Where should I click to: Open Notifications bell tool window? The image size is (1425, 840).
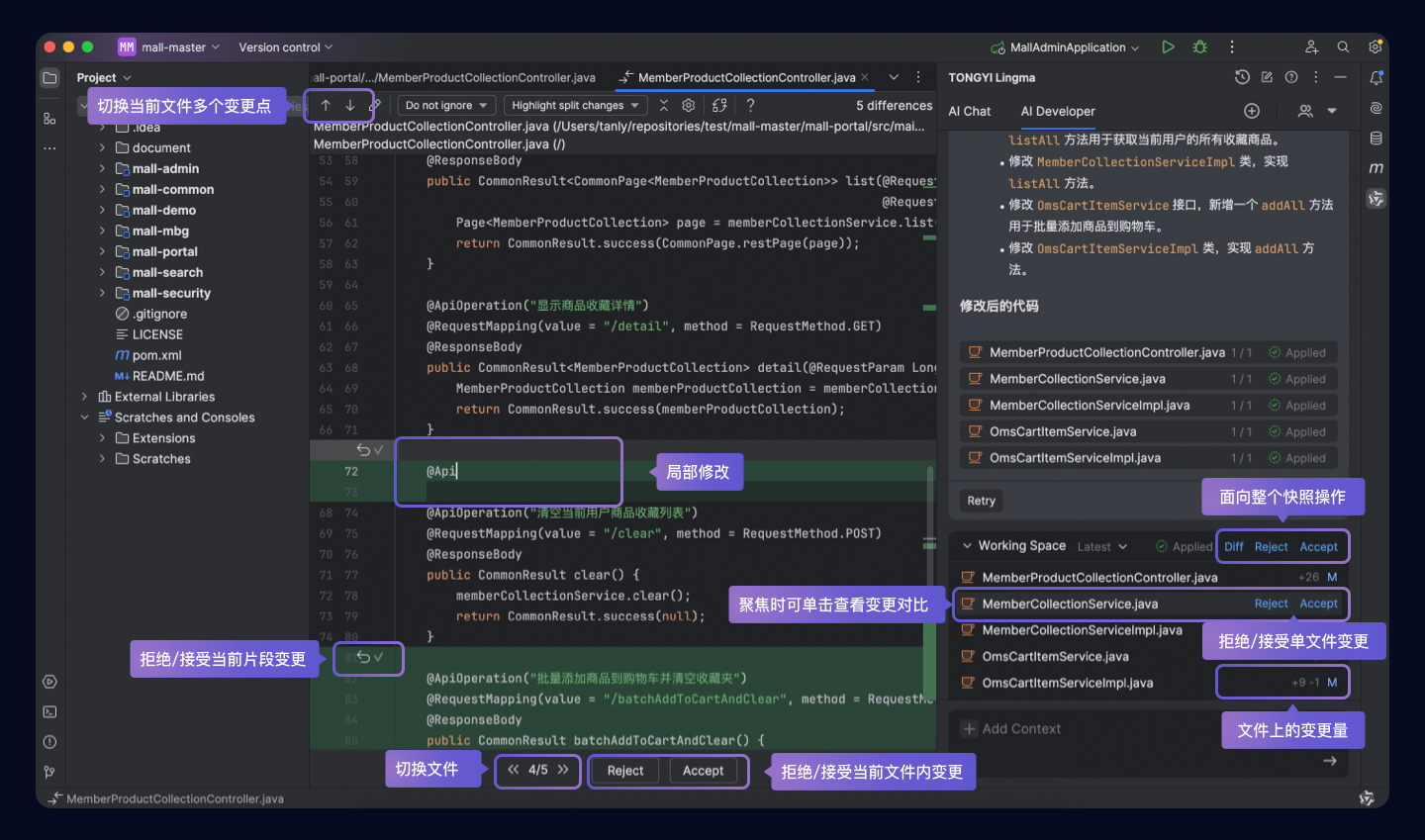[1377, 77]
